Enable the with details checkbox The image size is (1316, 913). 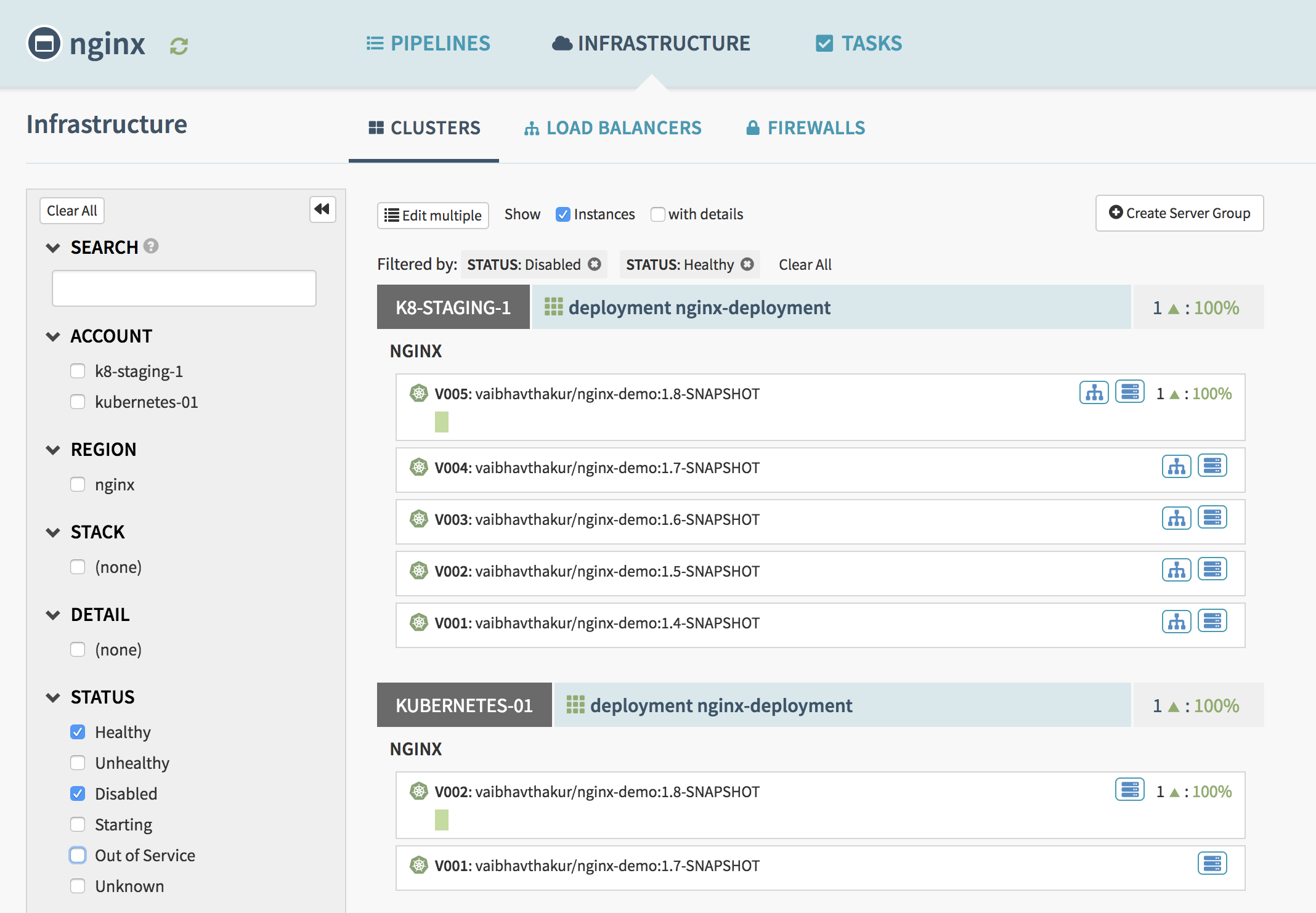(x=658, y=214)
